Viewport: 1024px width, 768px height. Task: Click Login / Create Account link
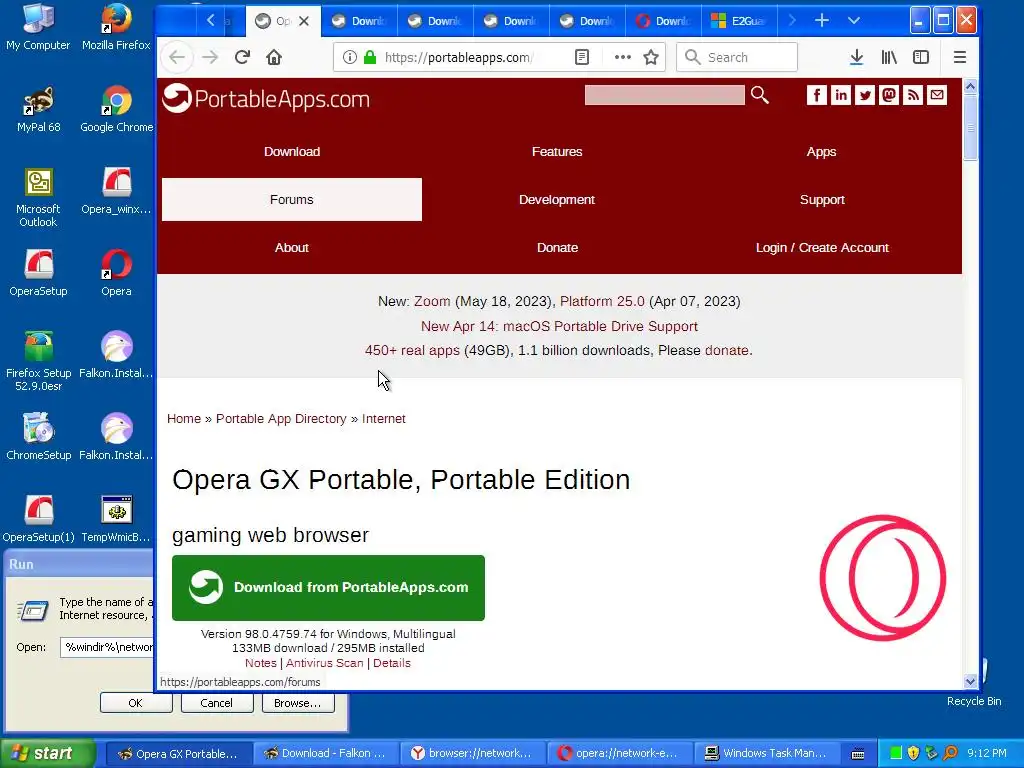(x=822, y=248)
